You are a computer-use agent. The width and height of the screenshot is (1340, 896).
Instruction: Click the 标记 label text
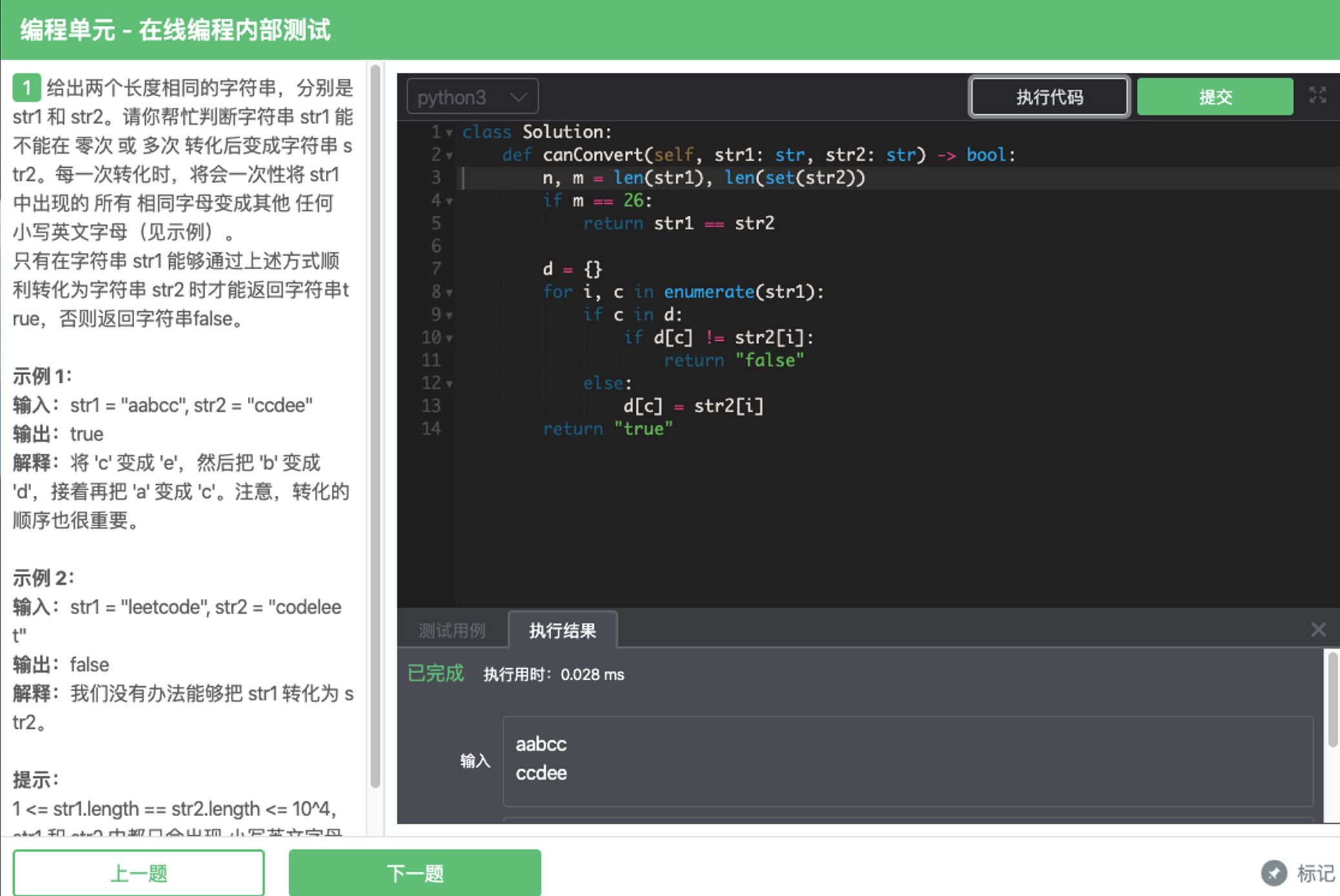[x=1315, y=873]
